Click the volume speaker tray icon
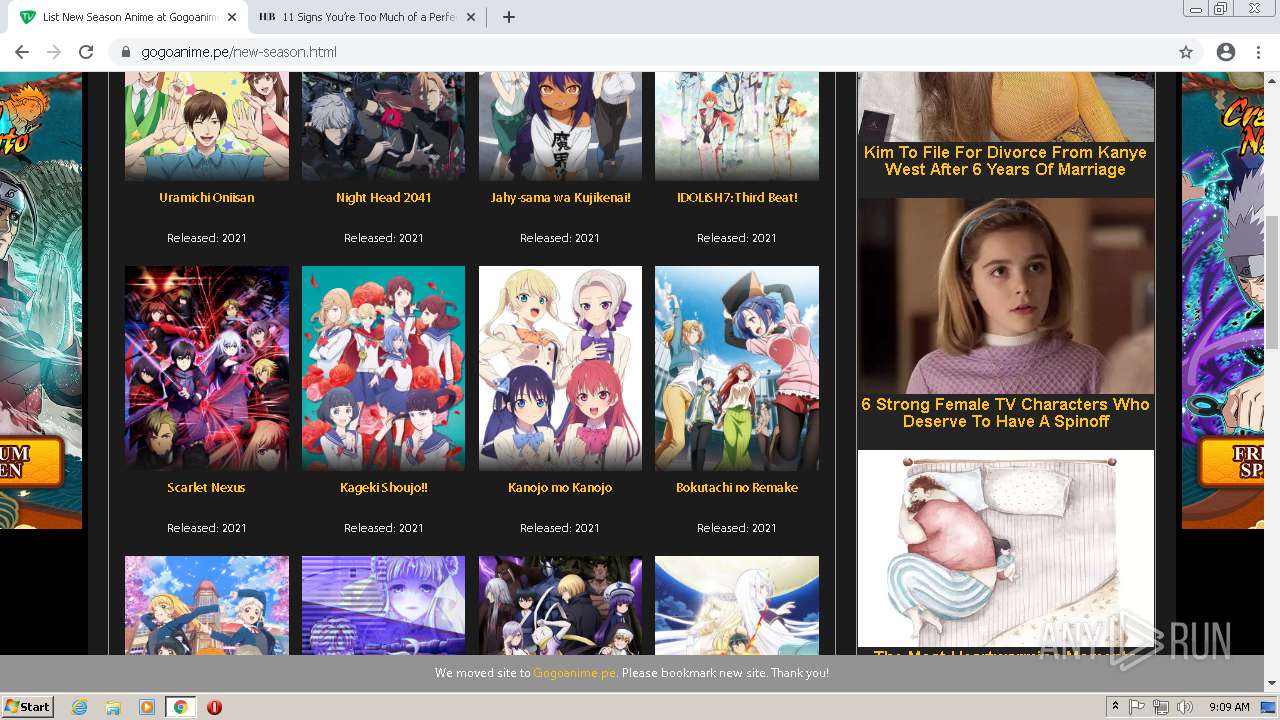1280x720 pixels. pos(1185,707)
